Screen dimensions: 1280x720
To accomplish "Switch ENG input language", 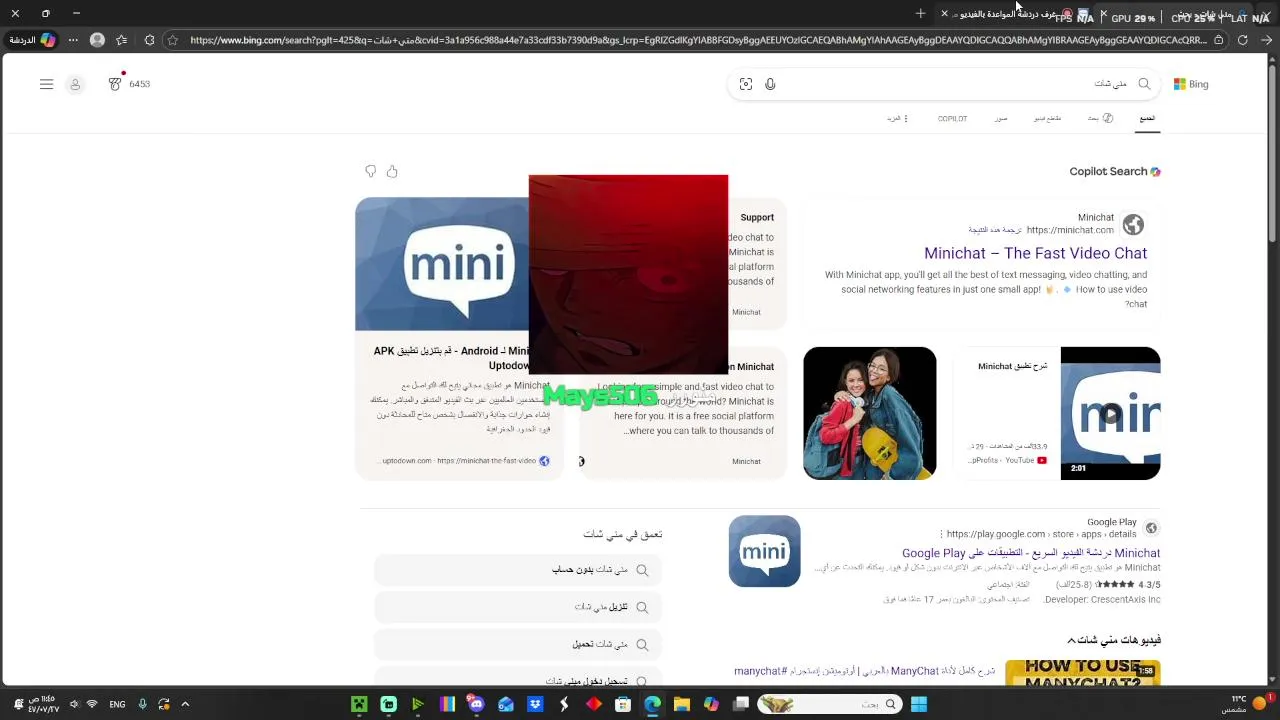I will coord(117,704).
